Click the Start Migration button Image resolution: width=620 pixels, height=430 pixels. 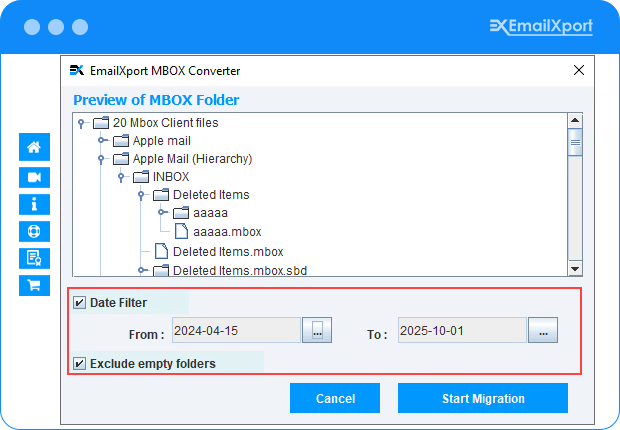pos(482,398)
